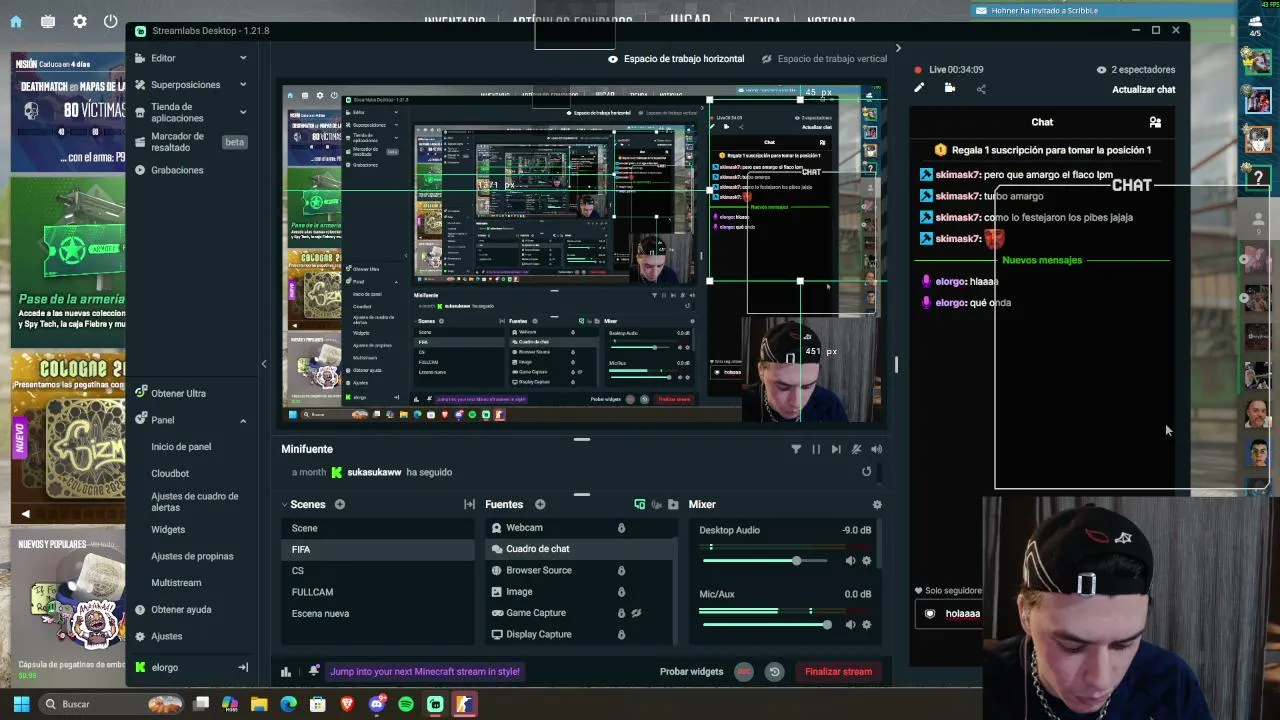Click the elorgo logout arrow icon

coord(243,667)
